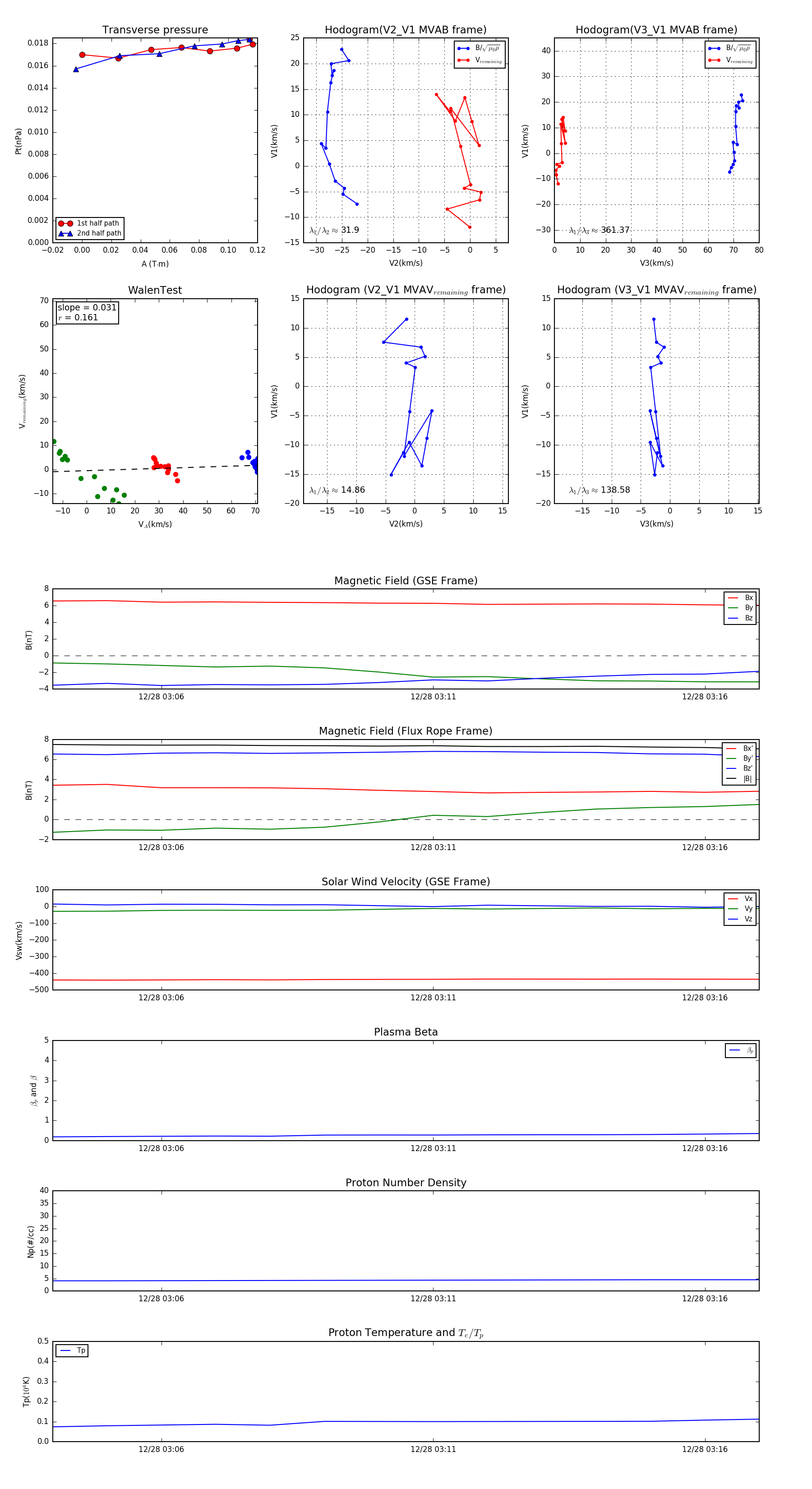Select "Magnetic Field (Flux Rope Frame)" title

click(406, 731)
